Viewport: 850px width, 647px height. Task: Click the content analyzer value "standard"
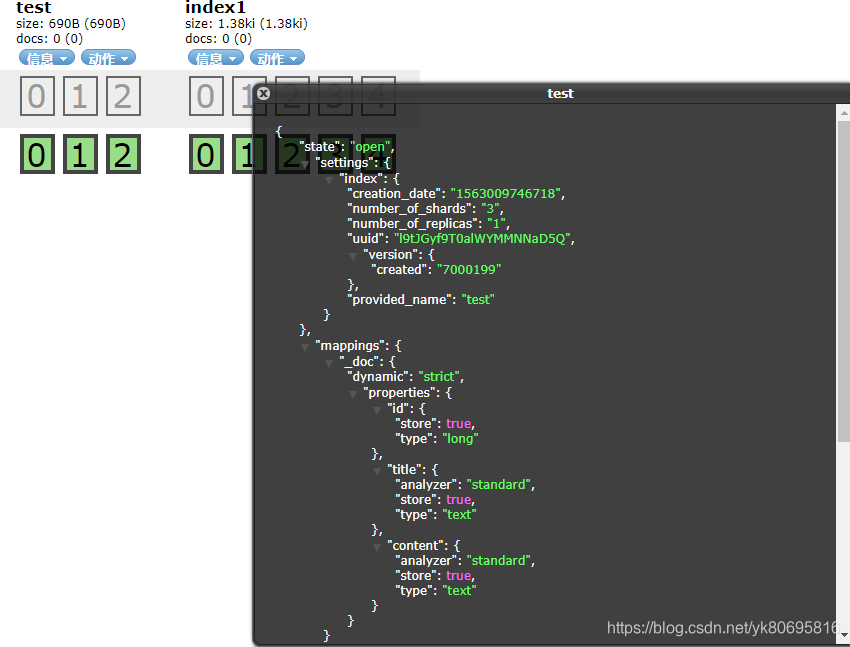pos(499,561)
